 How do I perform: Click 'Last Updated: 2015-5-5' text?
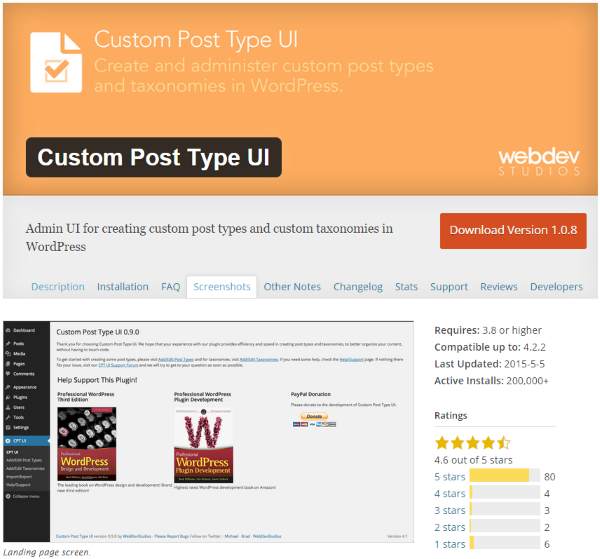[x=489, y=364]
